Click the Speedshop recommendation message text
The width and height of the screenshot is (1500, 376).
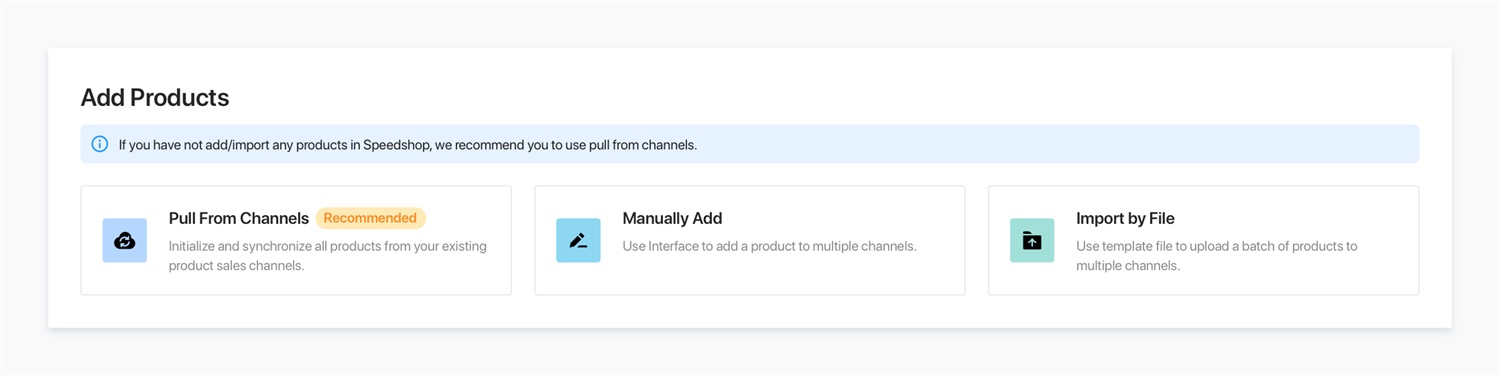point(408,145)
